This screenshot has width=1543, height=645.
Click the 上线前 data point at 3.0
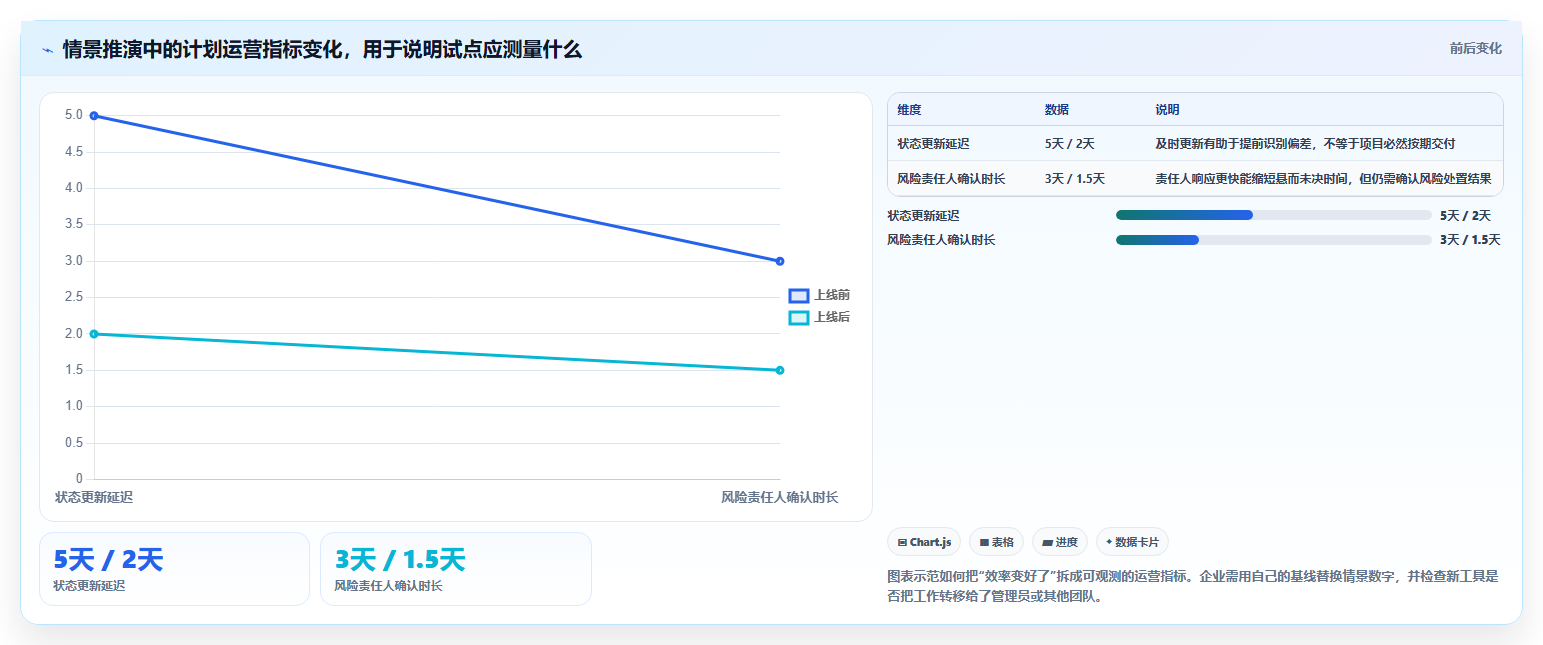[x=780, y=261]
